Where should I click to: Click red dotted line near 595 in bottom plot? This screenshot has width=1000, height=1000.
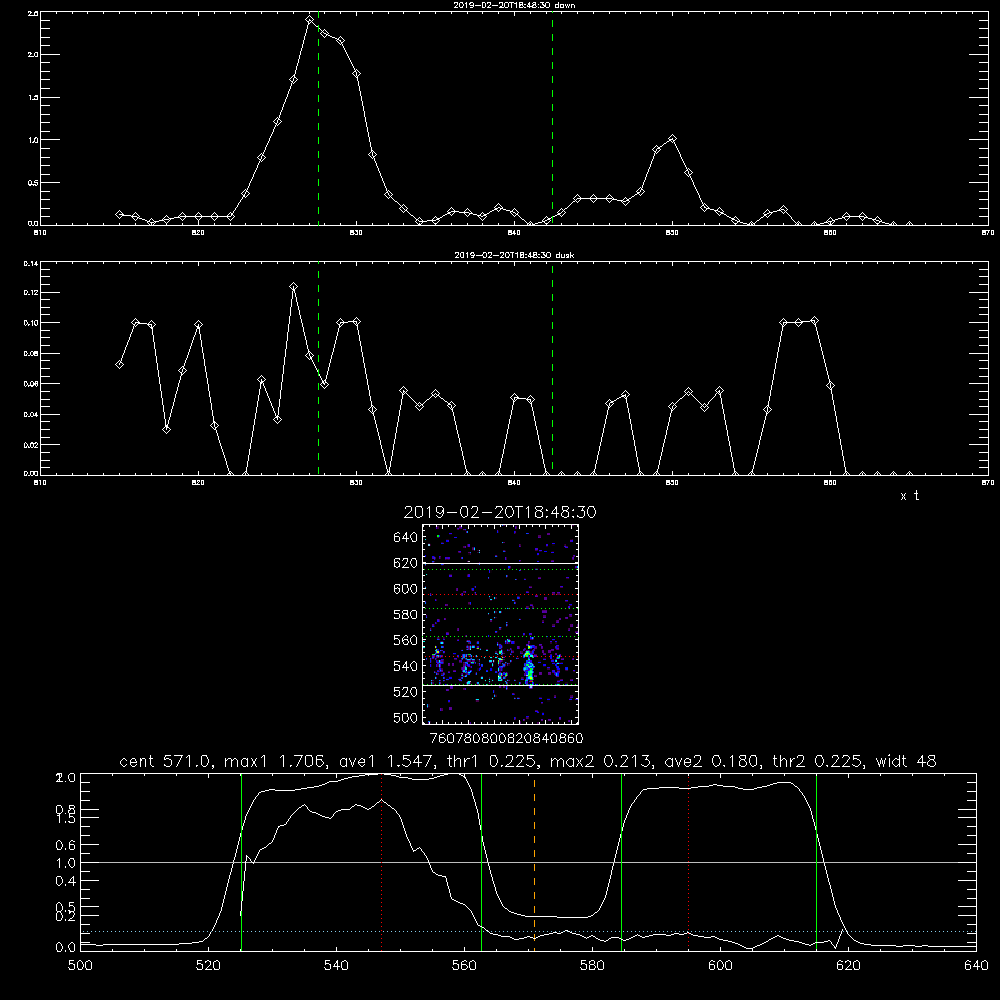pos(689,861)
